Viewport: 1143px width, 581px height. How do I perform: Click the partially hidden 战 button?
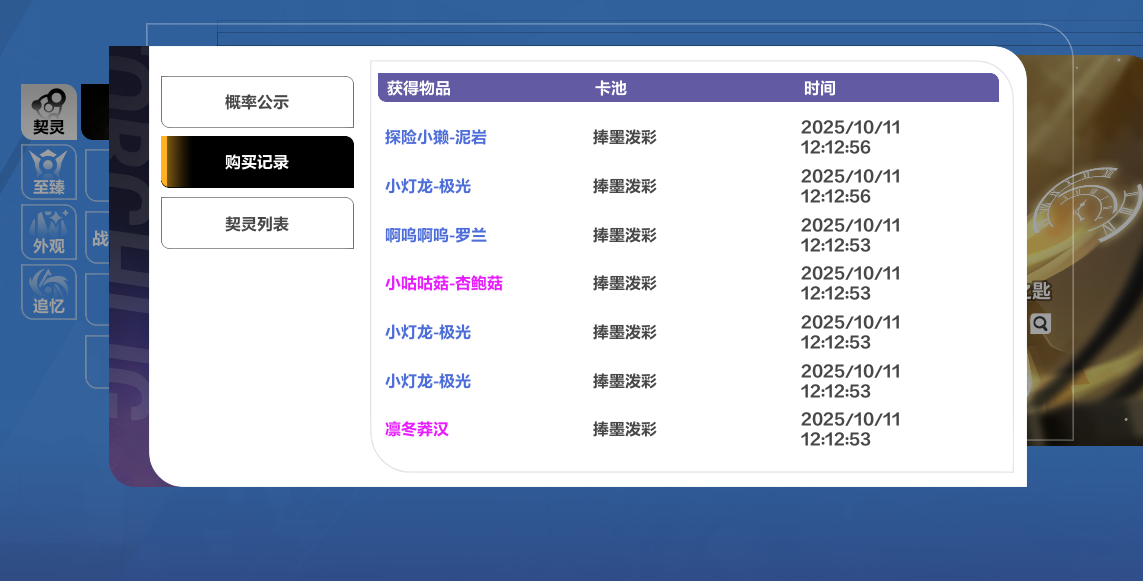tap(99, 238)
